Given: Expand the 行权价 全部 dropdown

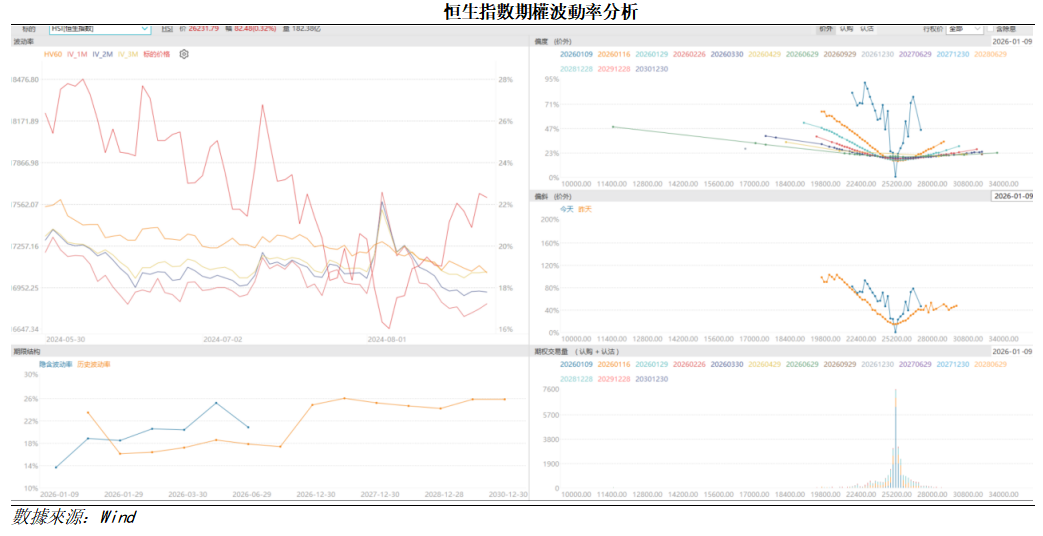Looking at the screenshot, I should (963, 30).
